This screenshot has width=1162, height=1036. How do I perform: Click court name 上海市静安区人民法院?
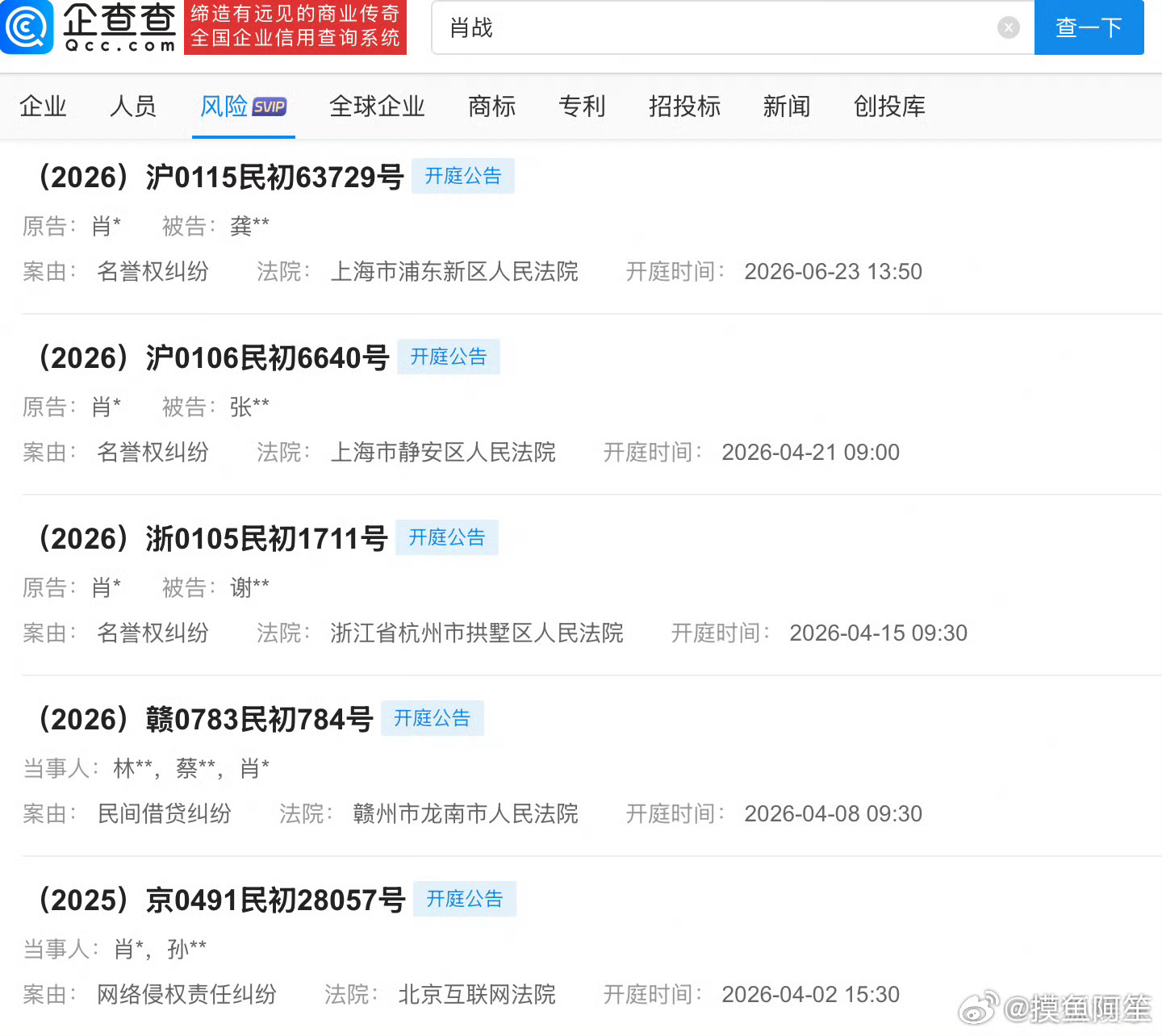click(443, 453)
